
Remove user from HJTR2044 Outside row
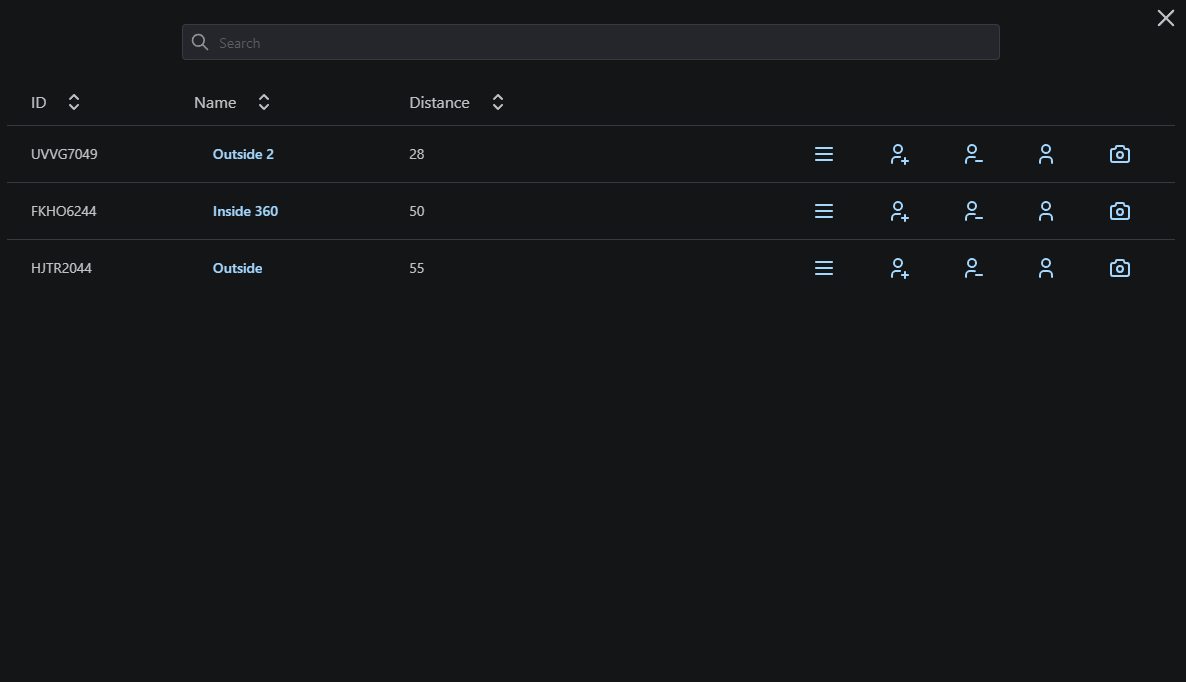[x=973, y=268]
